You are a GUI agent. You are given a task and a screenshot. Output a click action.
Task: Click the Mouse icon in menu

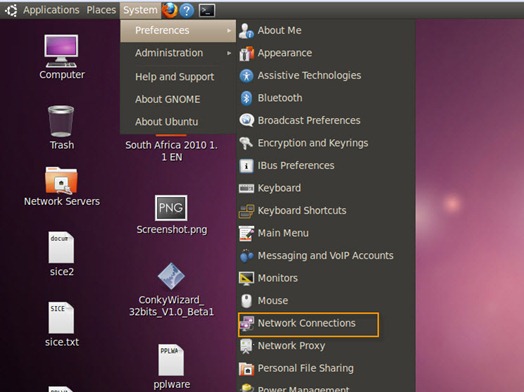point(247,301)
